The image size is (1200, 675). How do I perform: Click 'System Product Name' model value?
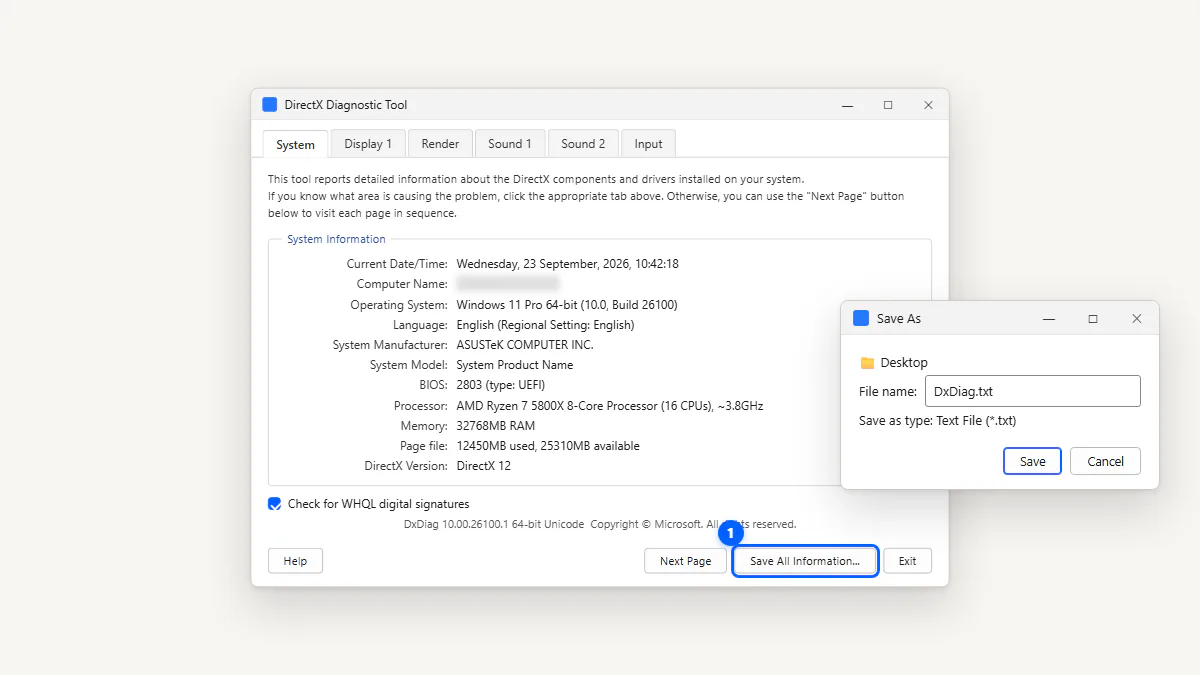tap(515, 365)
